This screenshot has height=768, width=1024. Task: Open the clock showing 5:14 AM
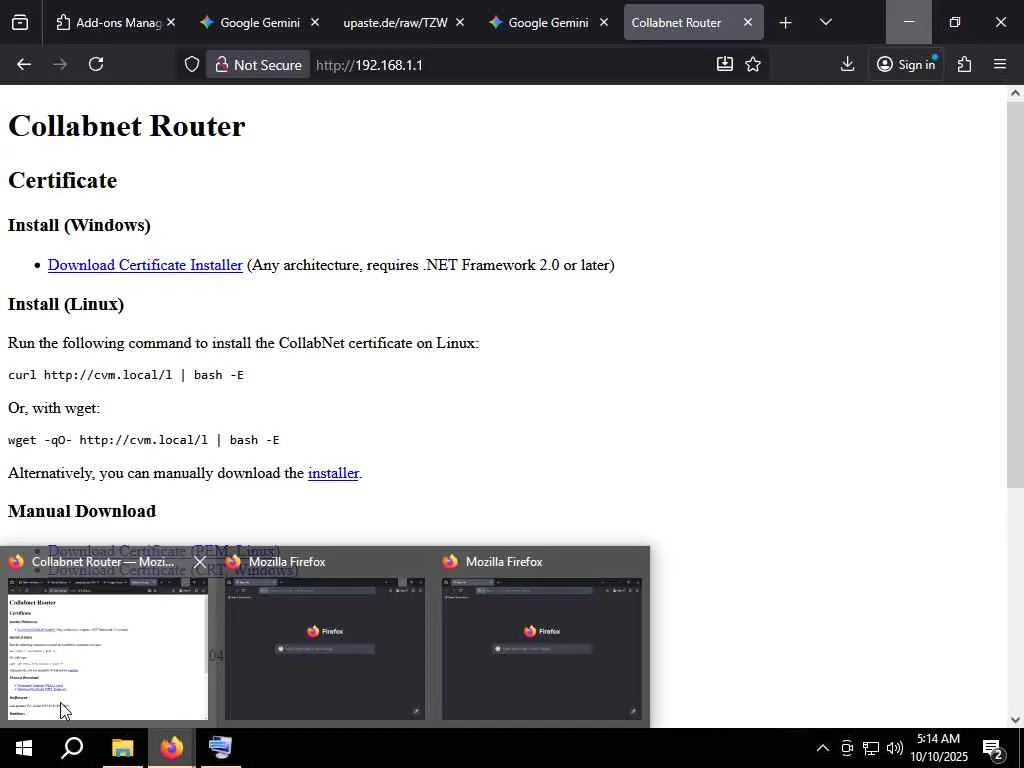pos(938,748)
